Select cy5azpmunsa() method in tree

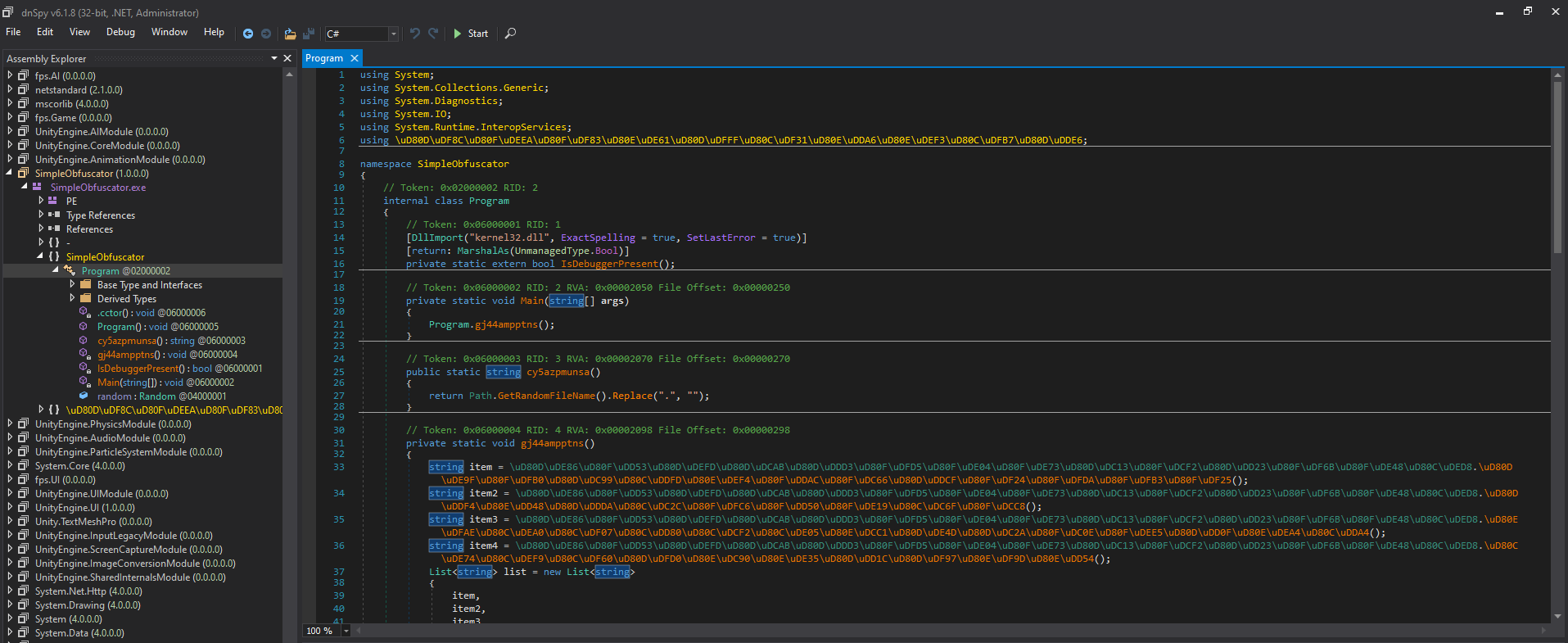[127, 341]
